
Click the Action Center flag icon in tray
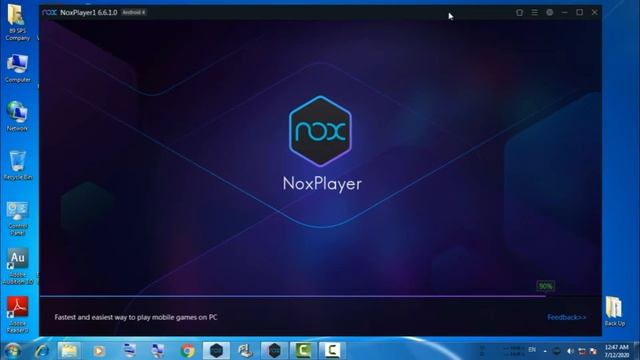coord(593,351)
